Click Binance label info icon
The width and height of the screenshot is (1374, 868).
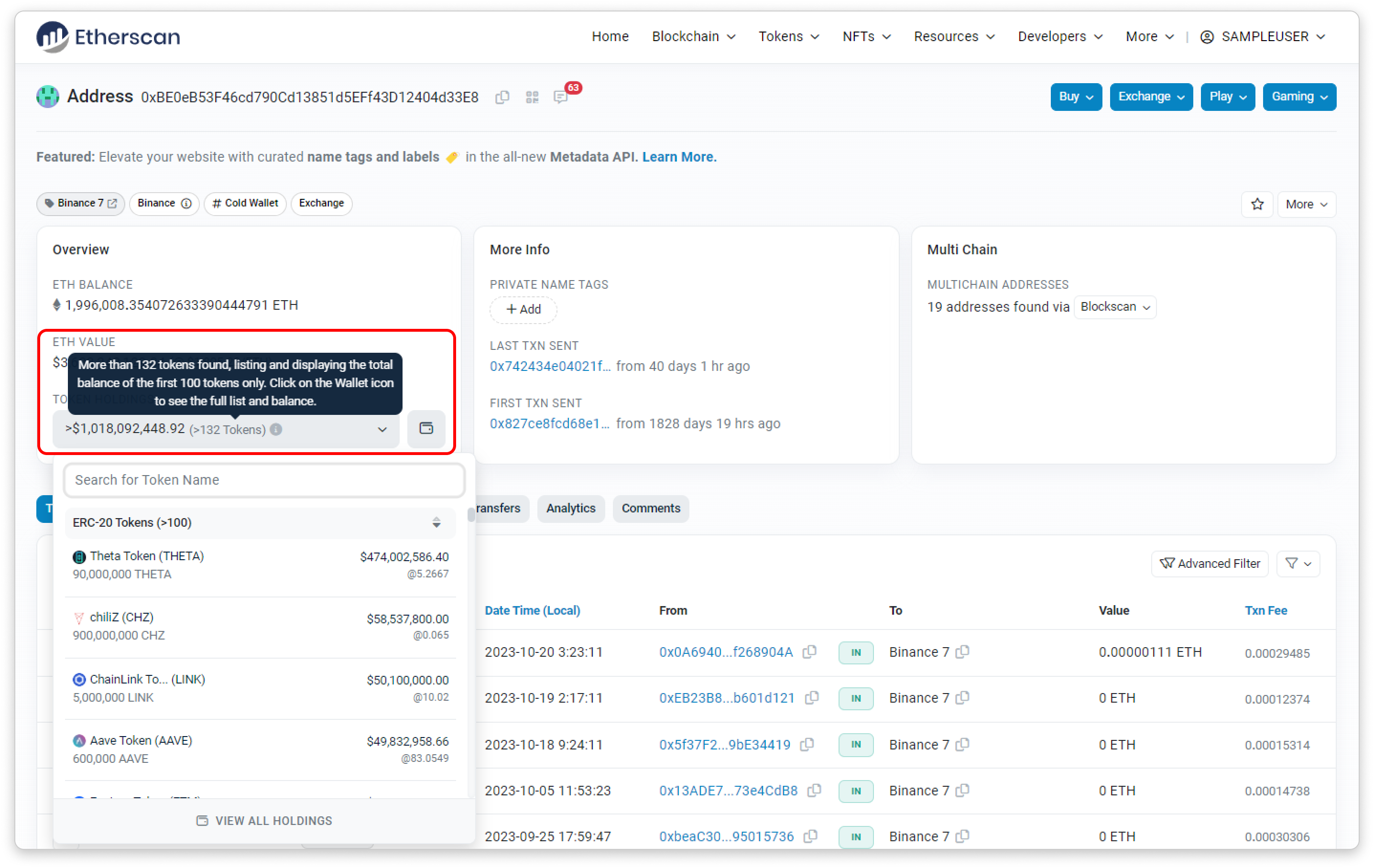pos(186,204)
